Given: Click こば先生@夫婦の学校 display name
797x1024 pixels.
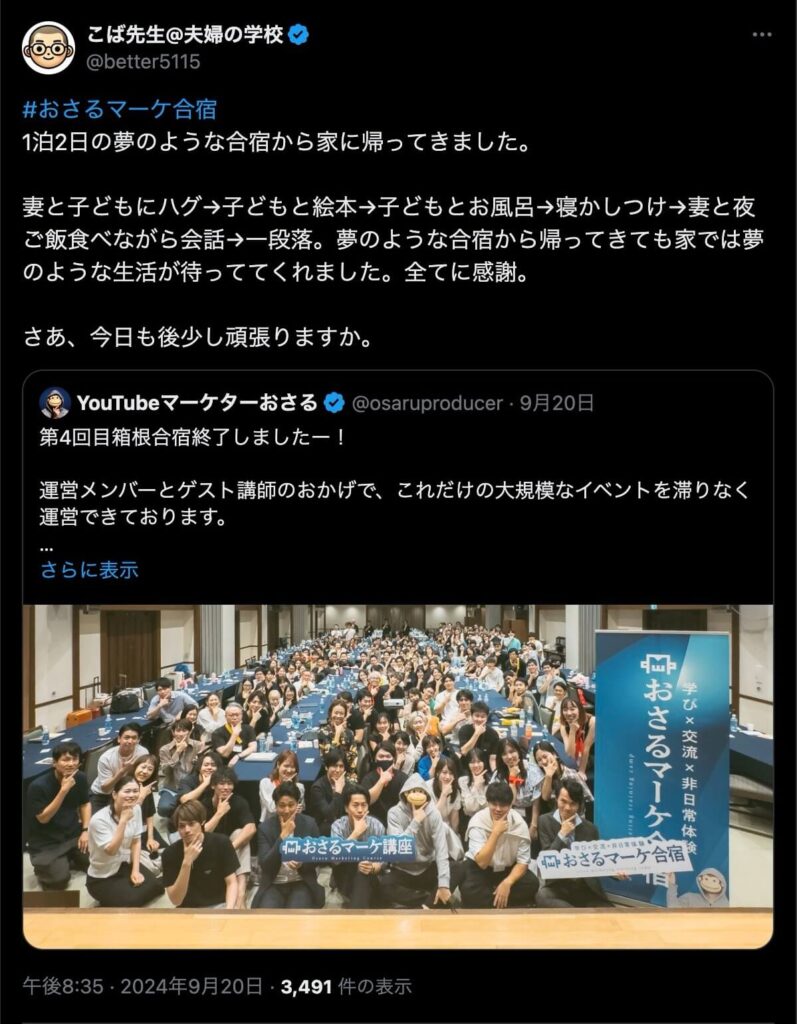Looking at the screenshot, I should pyautogui.click(x=186, y=35).
